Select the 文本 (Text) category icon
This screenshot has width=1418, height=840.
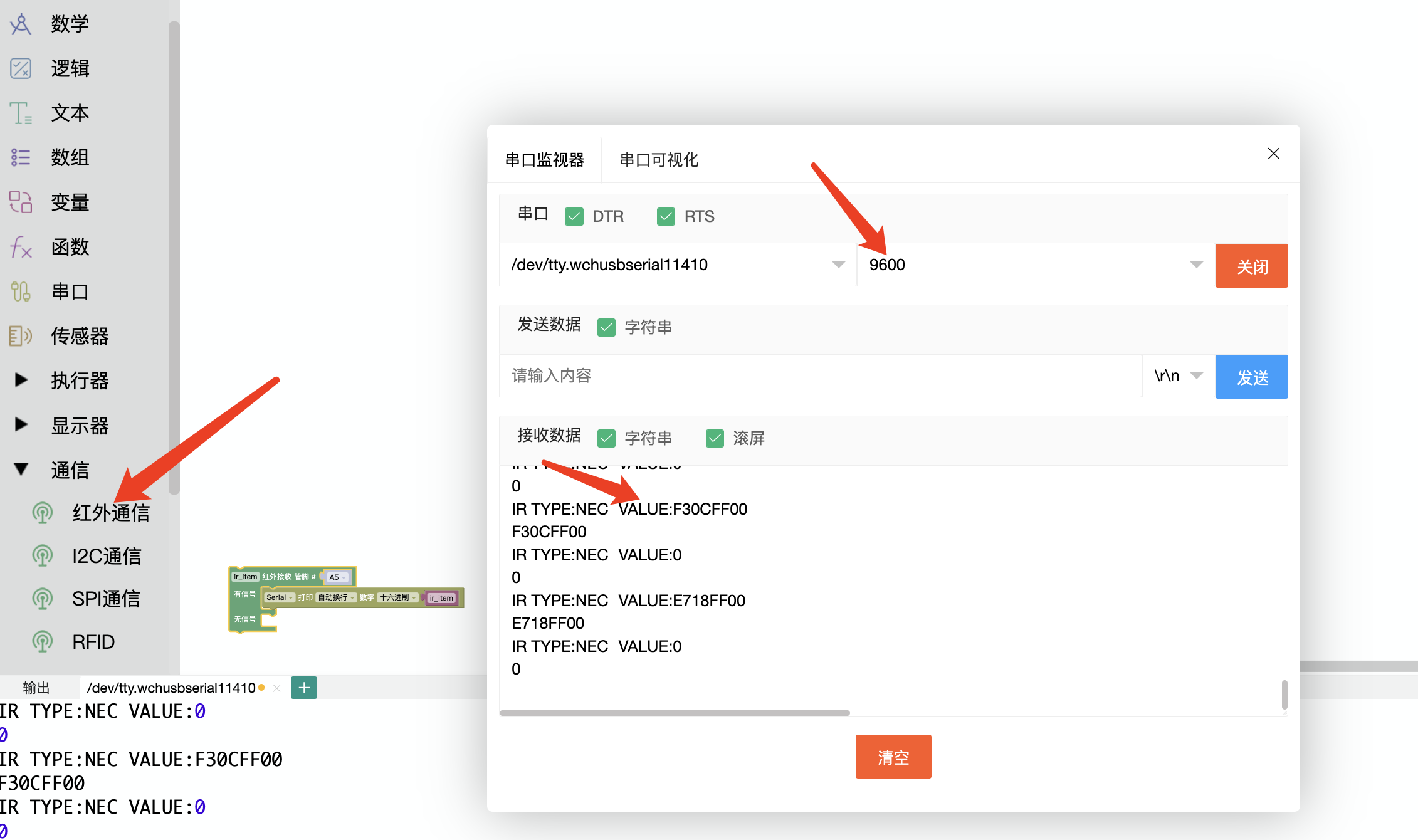pos(19,113)
